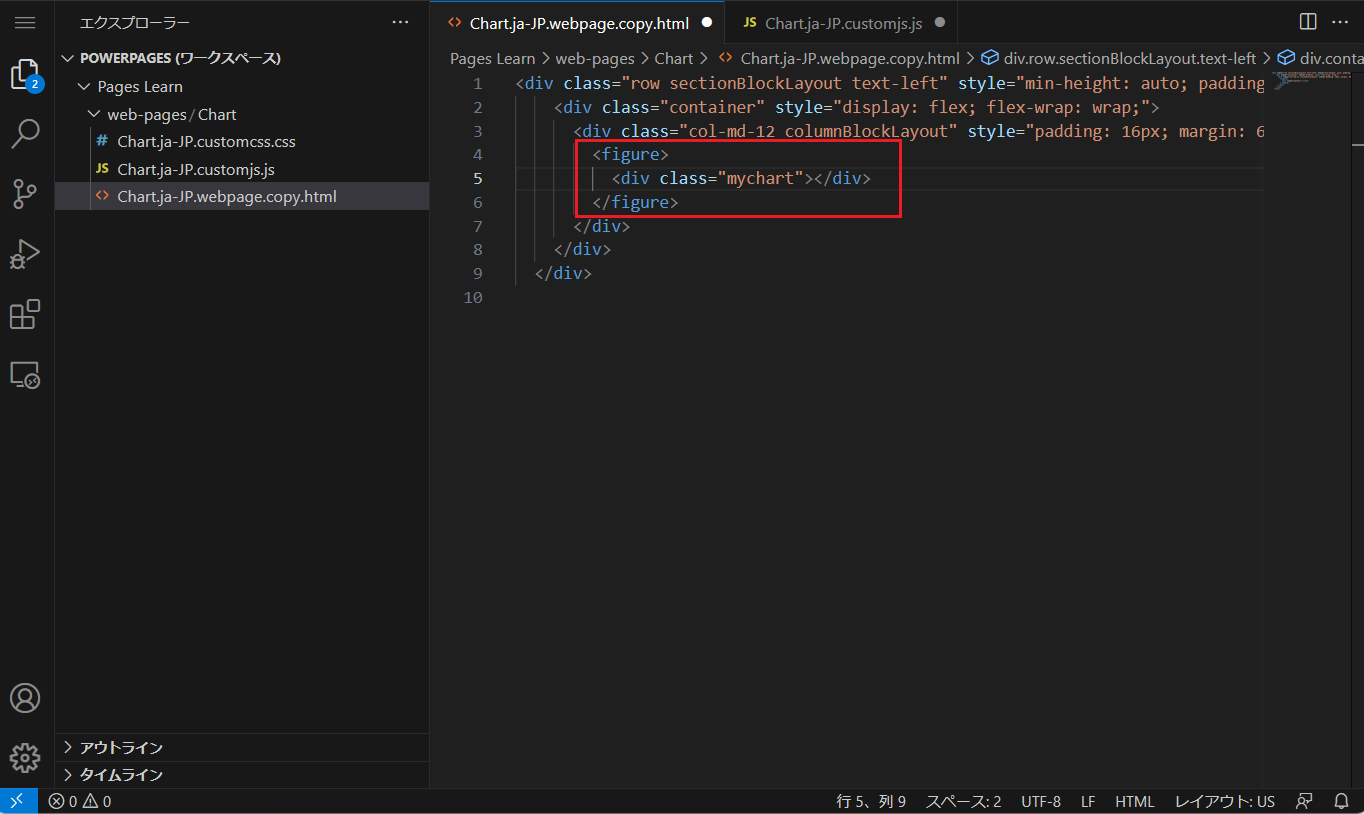Click web-pages breadcrumb
Viewport: 1364px width, 814px height.
click(595, 58)
